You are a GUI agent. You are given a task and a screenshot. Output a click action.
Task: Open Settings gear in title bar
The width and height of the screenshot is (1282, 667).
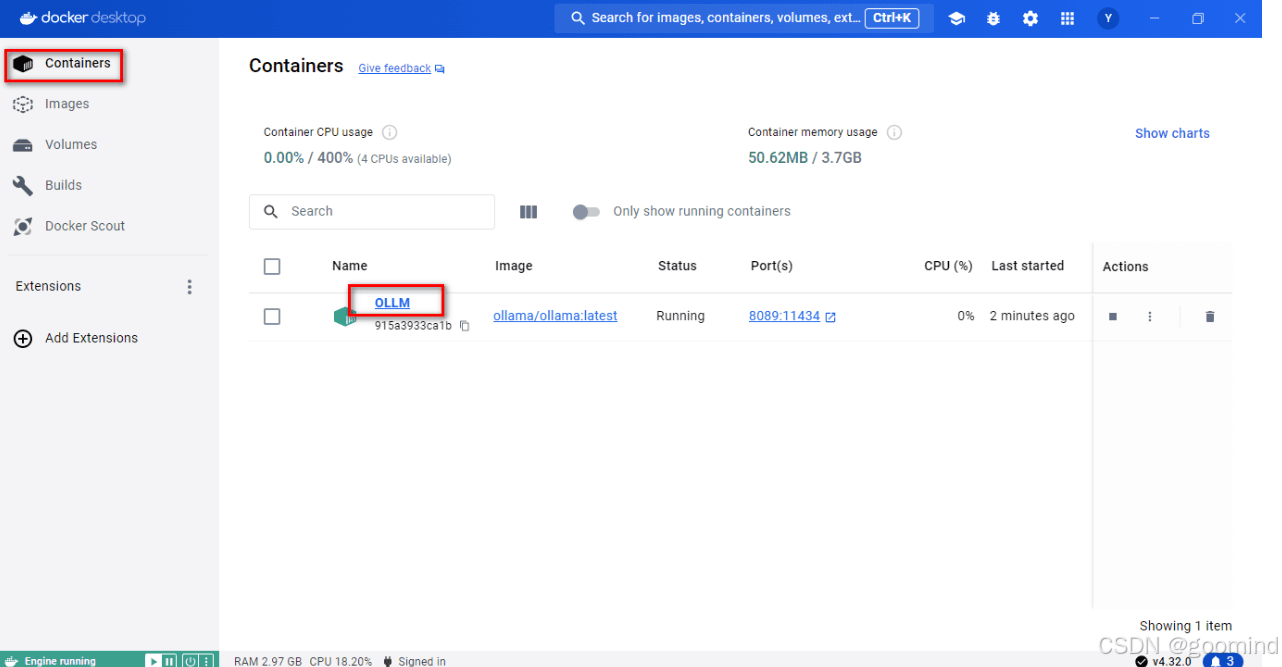[1030, 18]
